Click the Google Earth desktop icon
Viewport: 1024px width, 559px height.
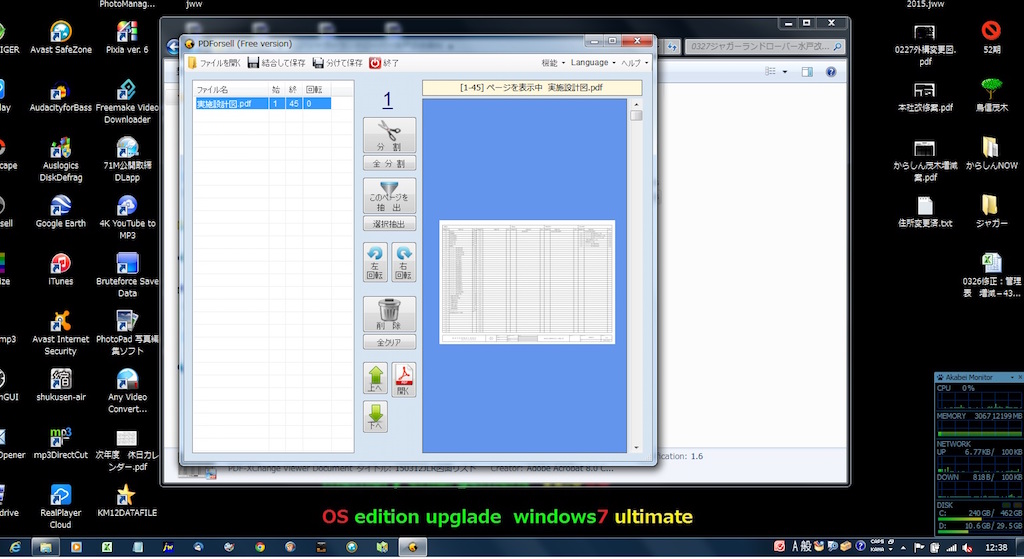tap(61, 212)
